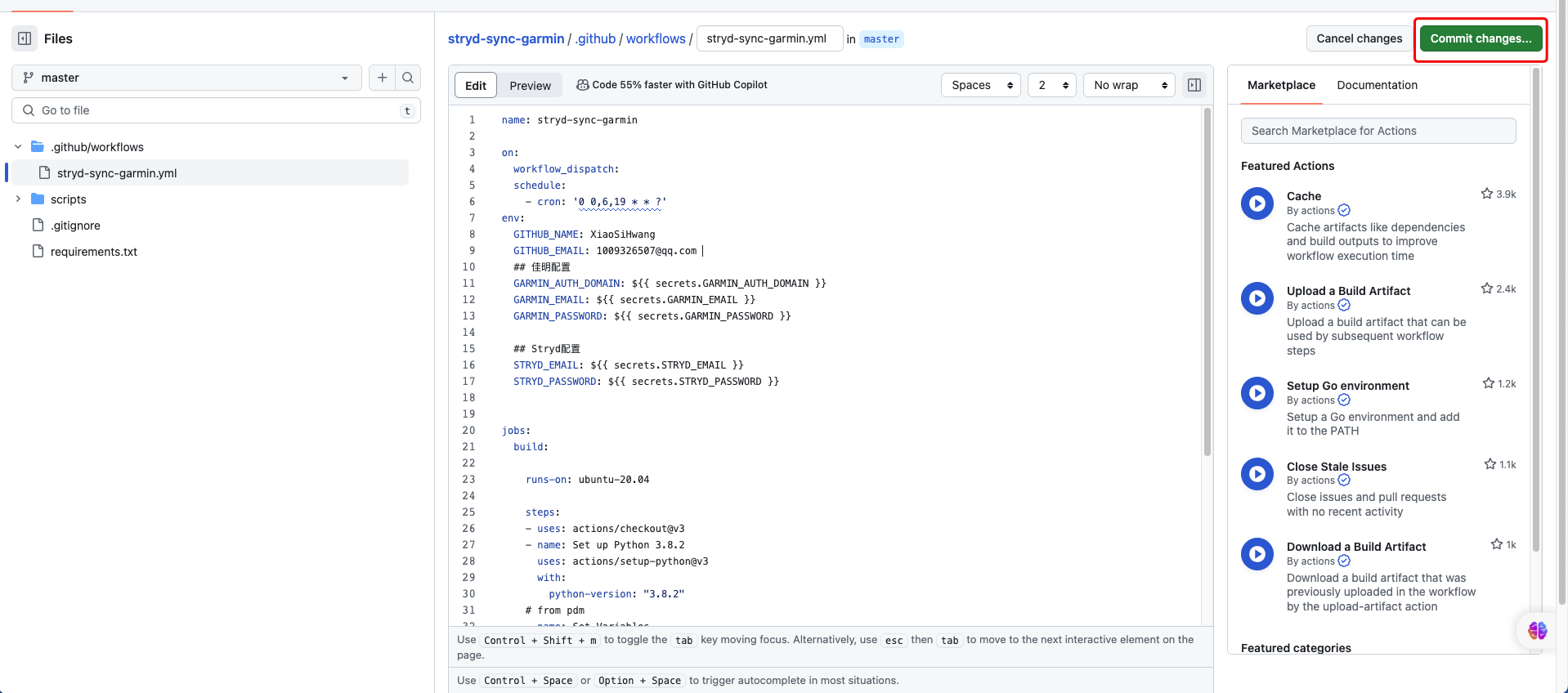
Task: Switch to the Edit tab
Action: coord(476,85)
